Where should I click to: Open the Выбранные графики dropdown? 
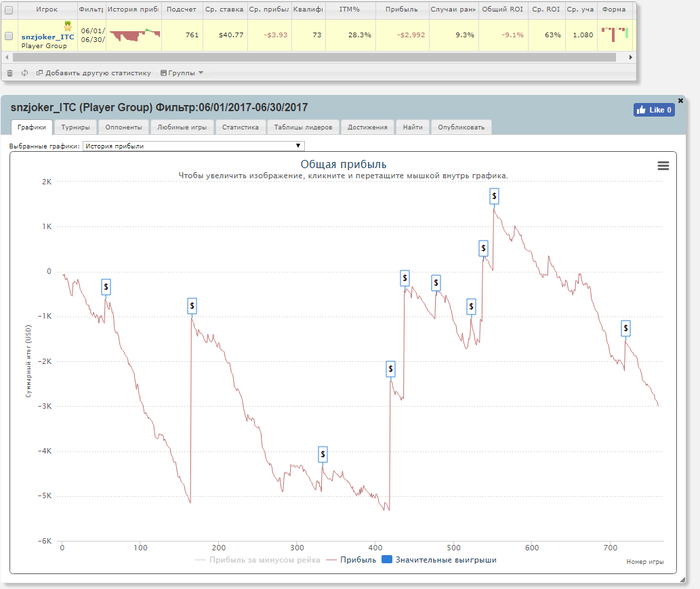coord(194,146)
